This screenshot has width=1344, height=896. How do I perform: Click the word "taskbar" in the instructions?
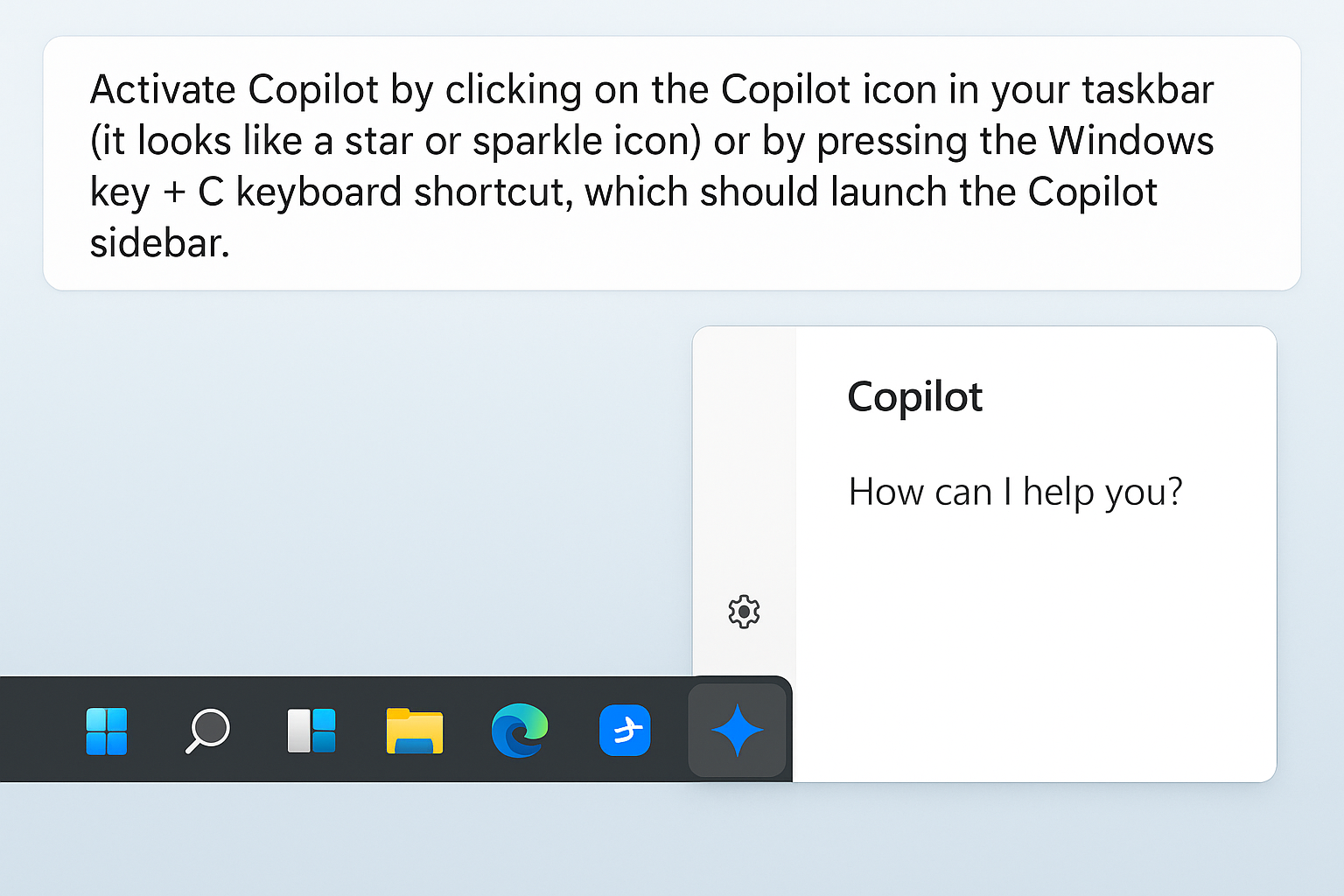[1148, 90]
